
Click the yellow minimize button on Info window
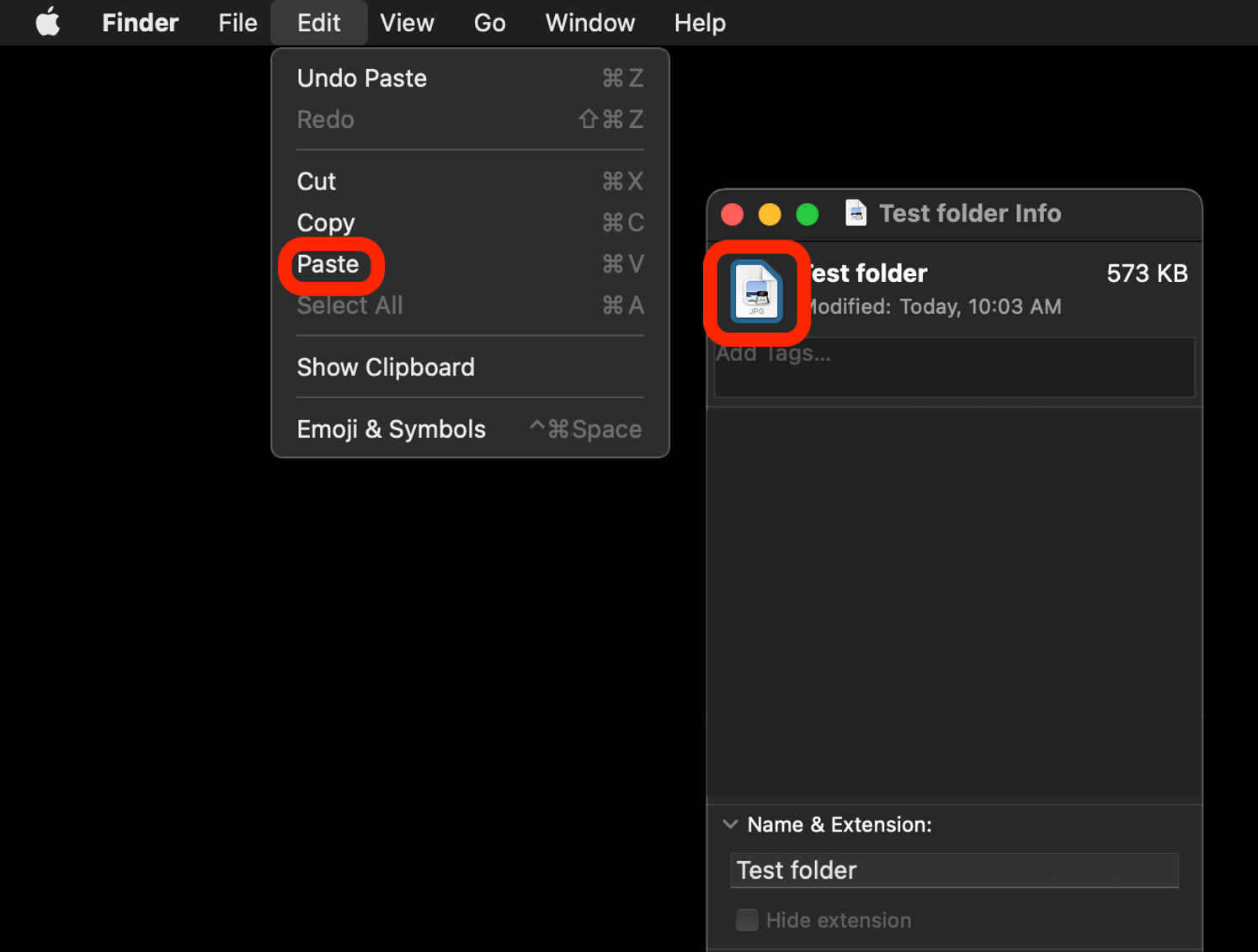(x=769, y=215)
